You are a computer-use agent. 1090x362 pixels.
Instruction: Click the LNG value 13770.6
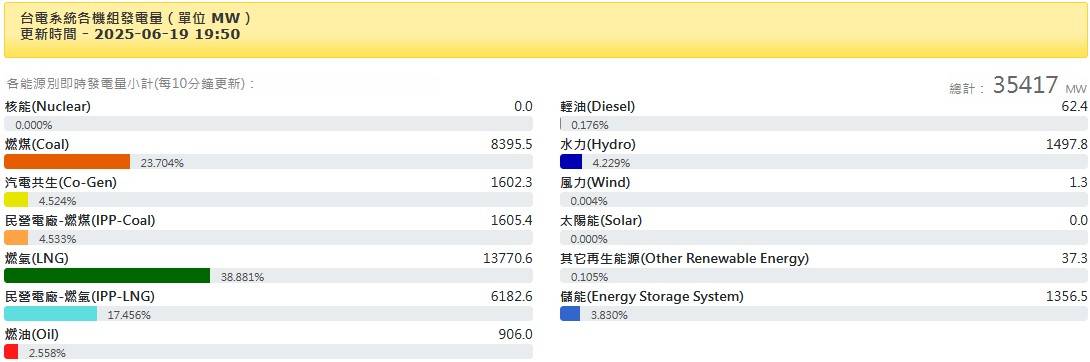(508, 258)
